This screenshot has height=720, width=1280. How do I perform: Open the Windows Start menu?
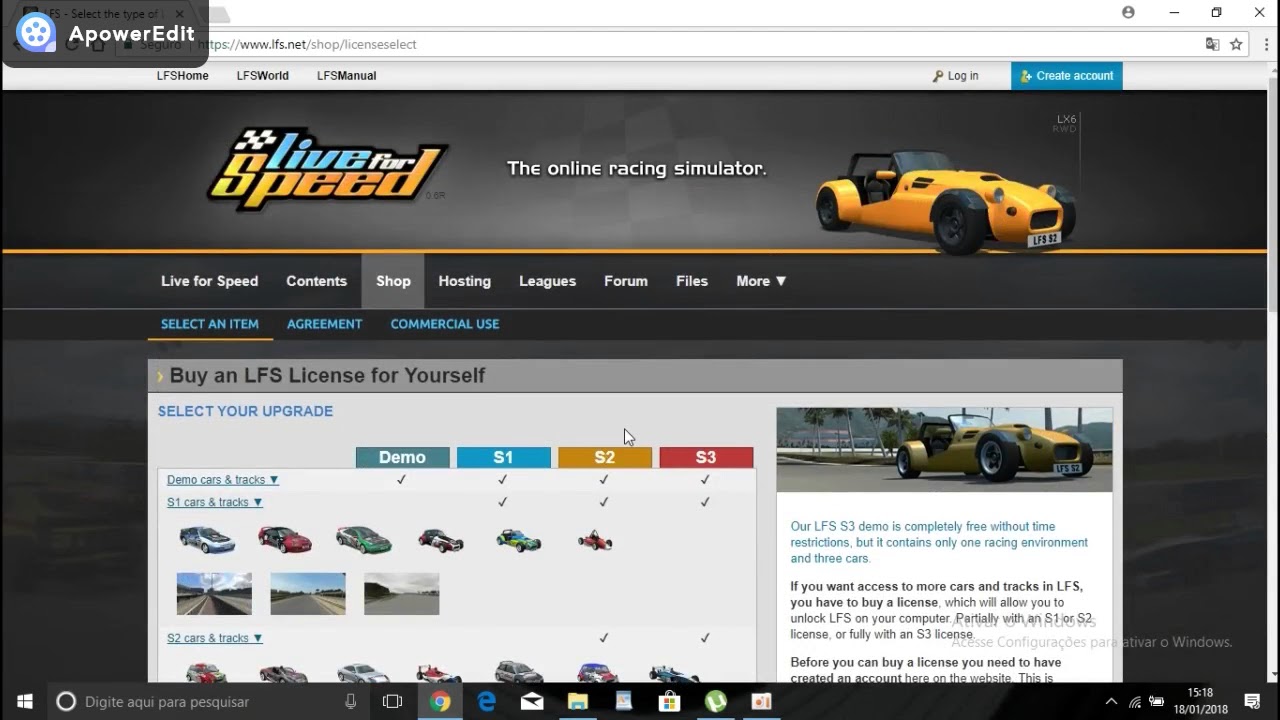24,702
